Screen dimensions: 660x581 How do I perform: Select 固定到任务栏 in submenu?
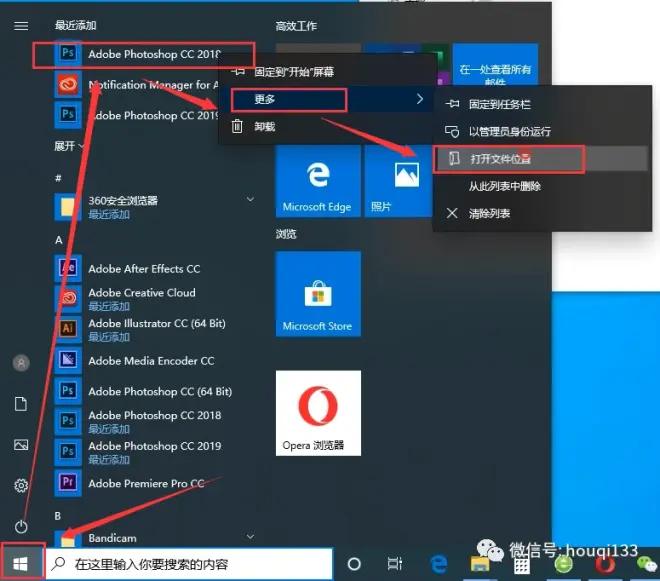[x=542, y=104]
